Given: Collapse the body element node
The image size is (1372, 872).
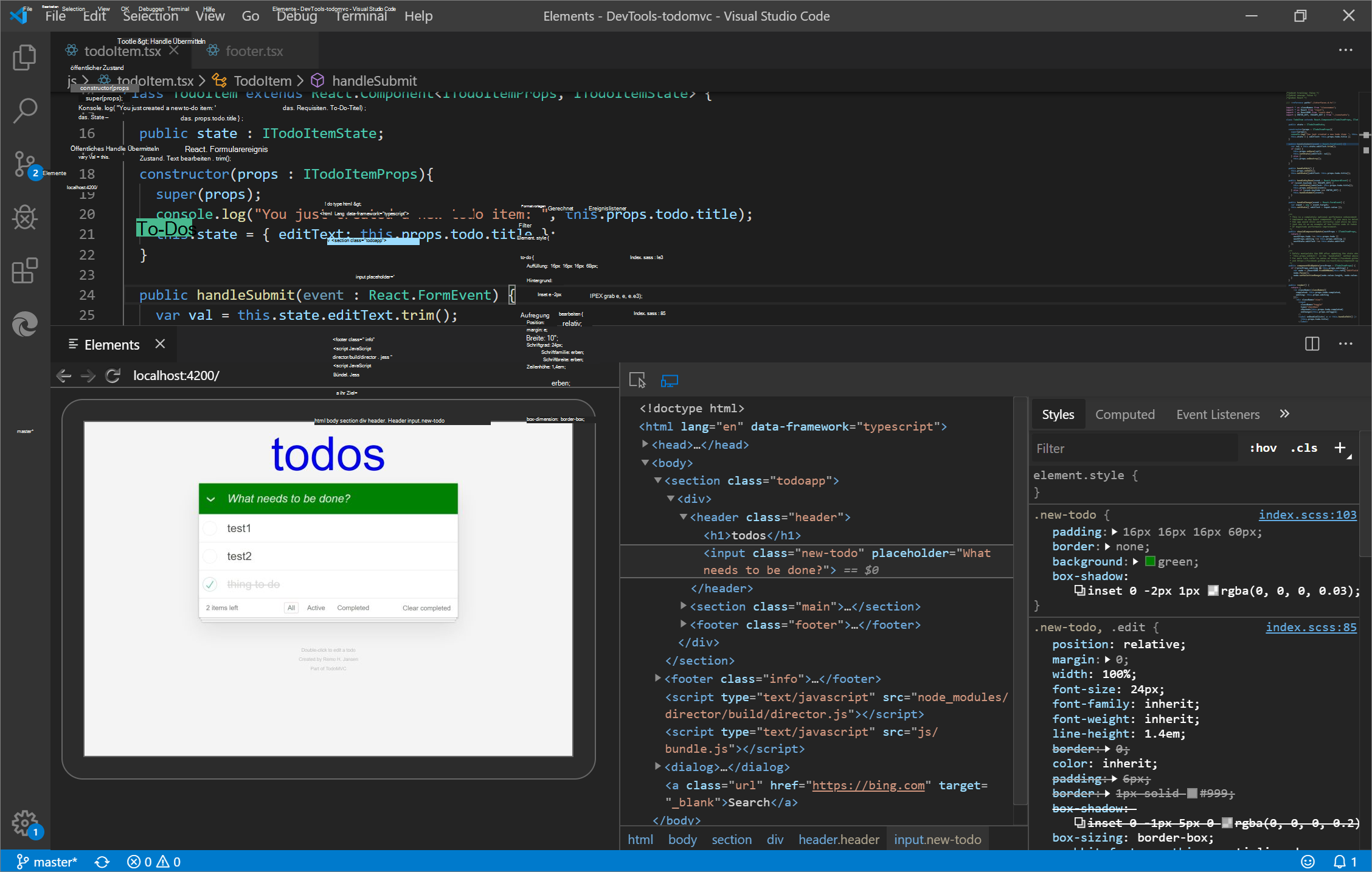Looking at the screenshot, I should [645, 463].
